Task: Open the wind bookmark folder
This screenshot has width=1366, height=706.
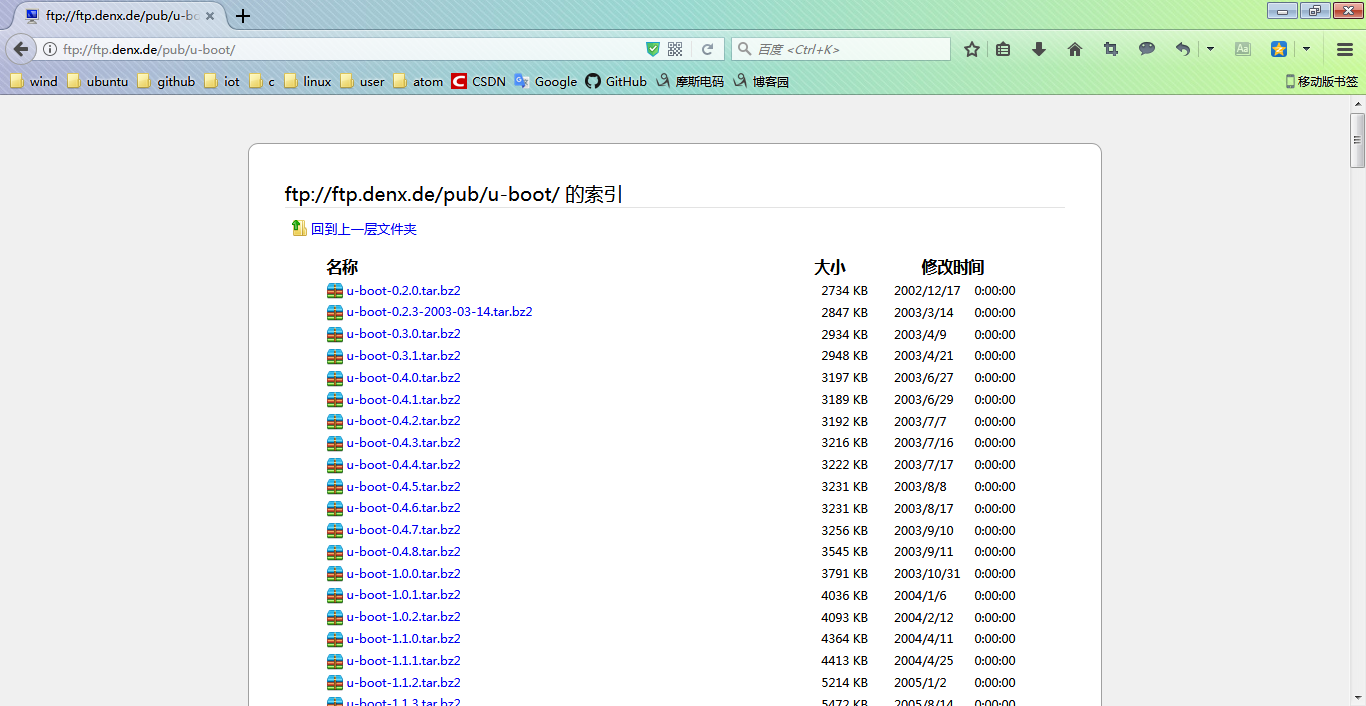Action: [34, 82]
